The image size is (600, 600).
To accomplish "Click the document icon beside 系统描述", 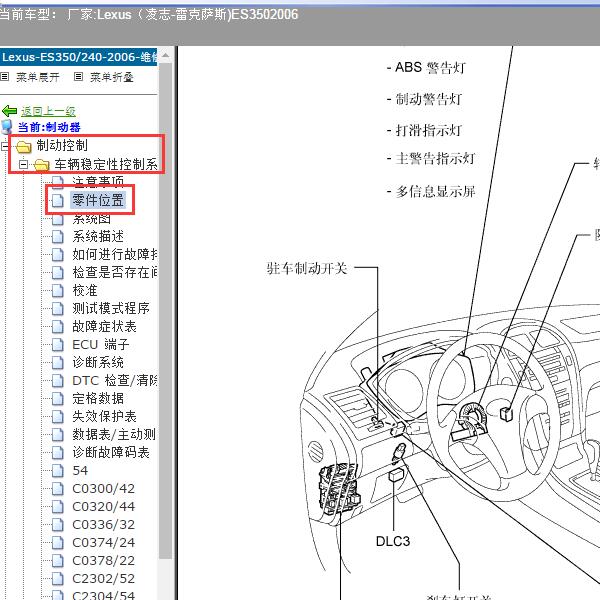I will [x=58, y=236].
